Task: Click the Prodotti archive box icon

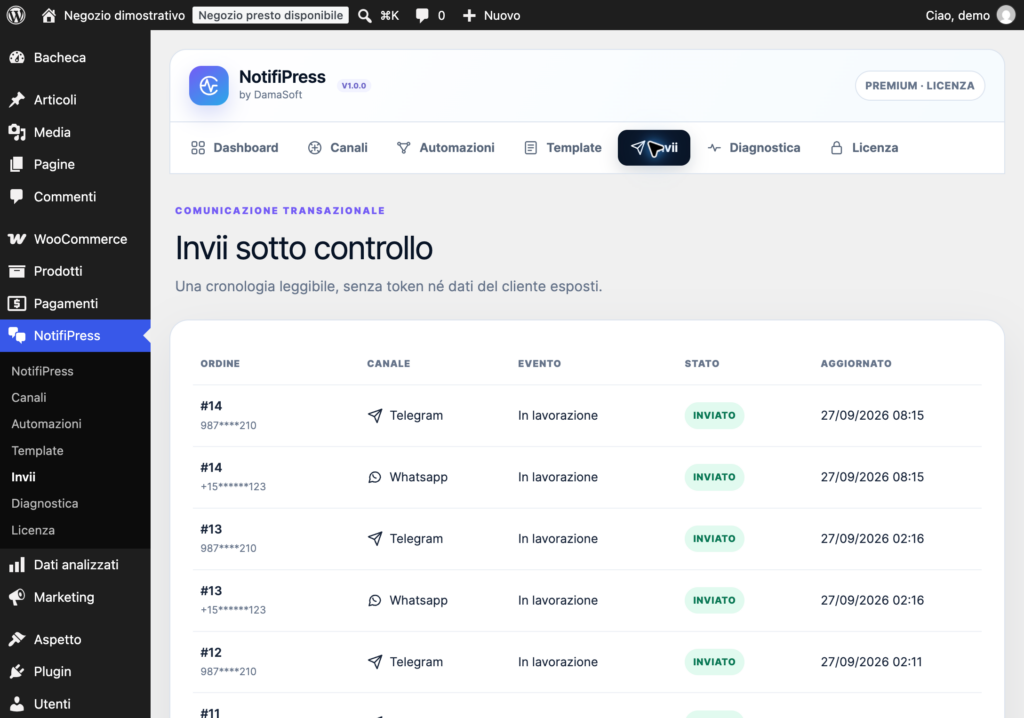Action: pos(17,271)
